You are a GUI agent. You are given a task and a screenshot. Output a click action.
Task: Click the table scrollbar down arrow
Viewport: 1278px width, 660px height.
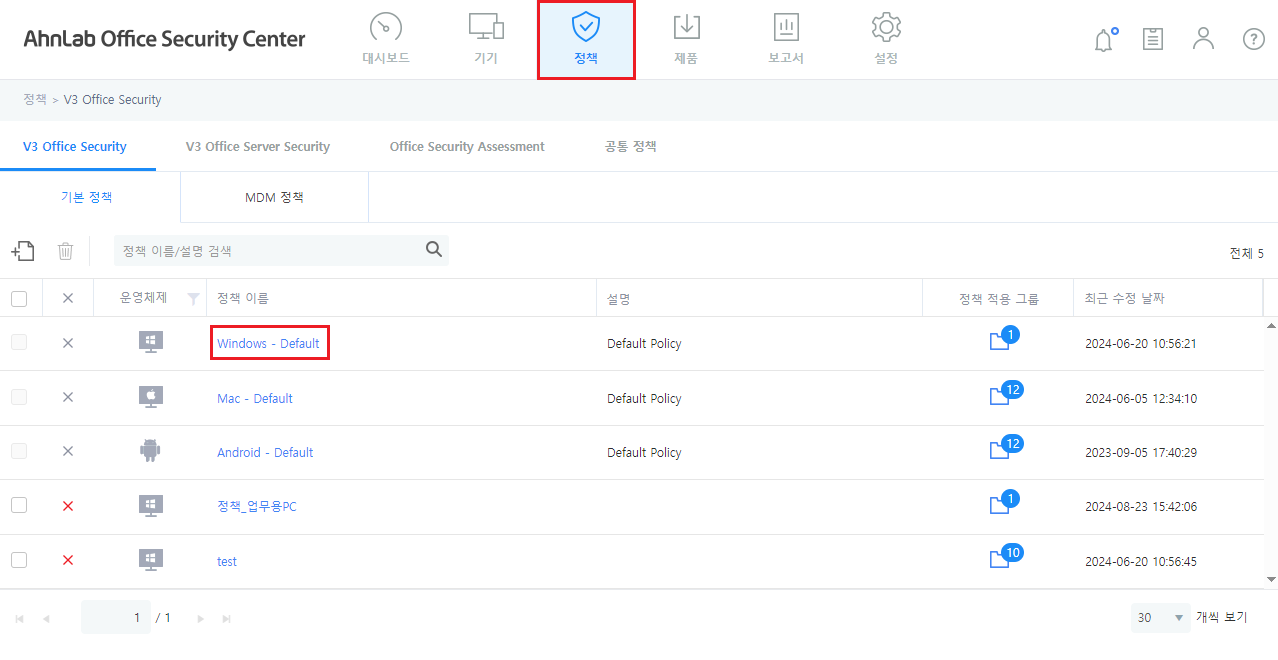(1271, 580)
